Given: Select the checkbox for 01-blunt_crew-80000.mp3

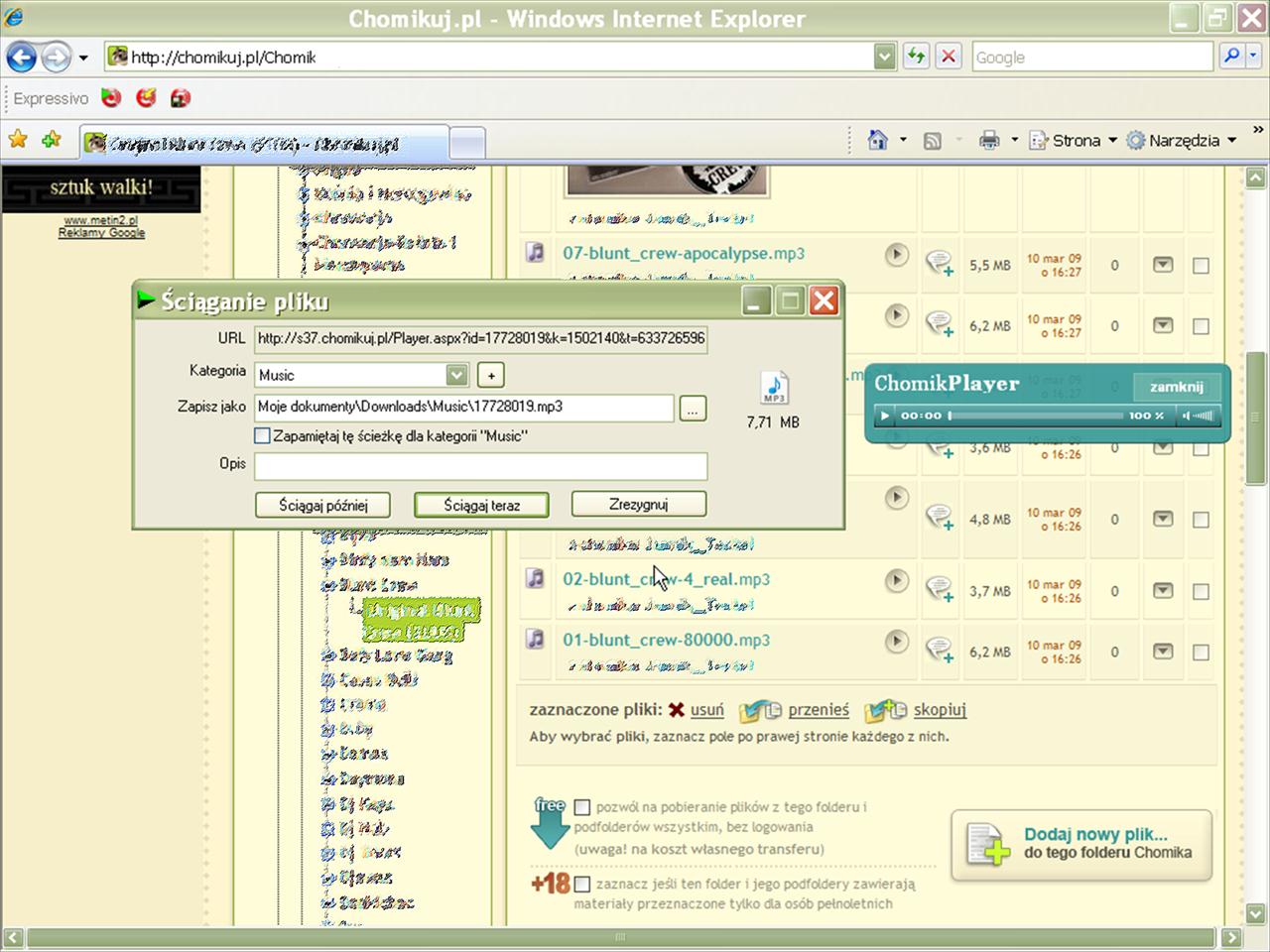Looking at the screenshot, I should click(1201, 653).
